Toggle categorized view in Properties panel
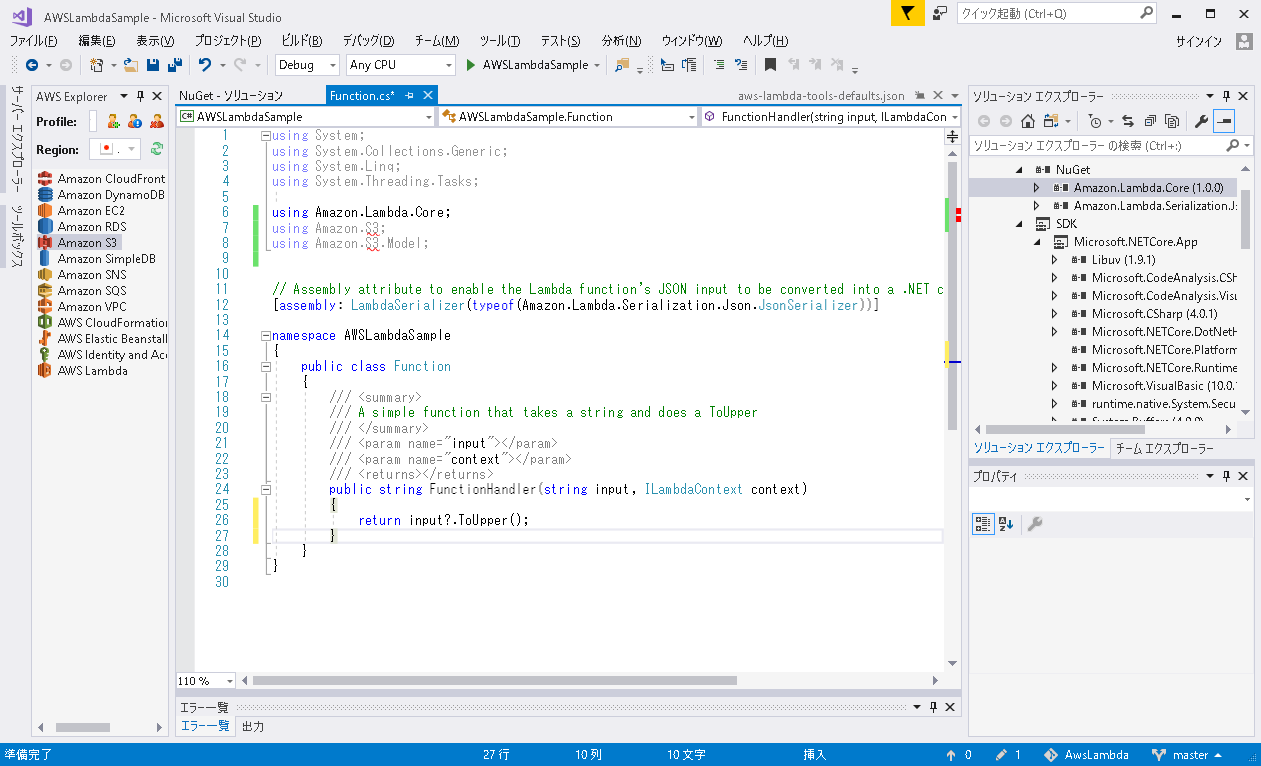Viewport: 1261px width, 766px height. click(x=982, y=524)
